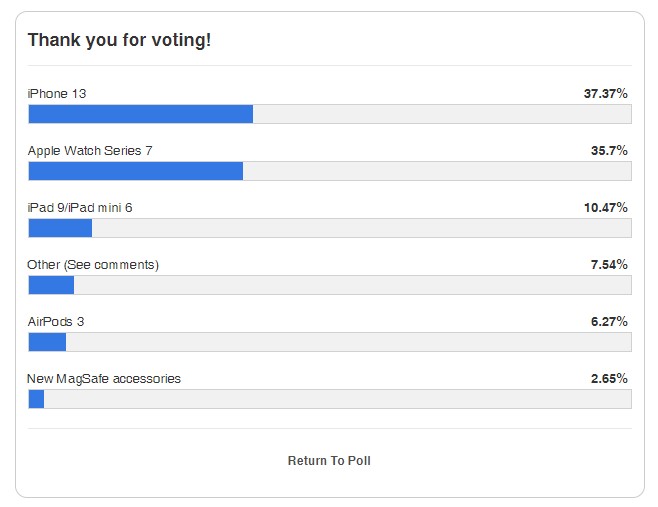The width and height of the screenshot is (658, 507).
Task: Click the New MagSafe accessories bar
Action: coord(330,399)
